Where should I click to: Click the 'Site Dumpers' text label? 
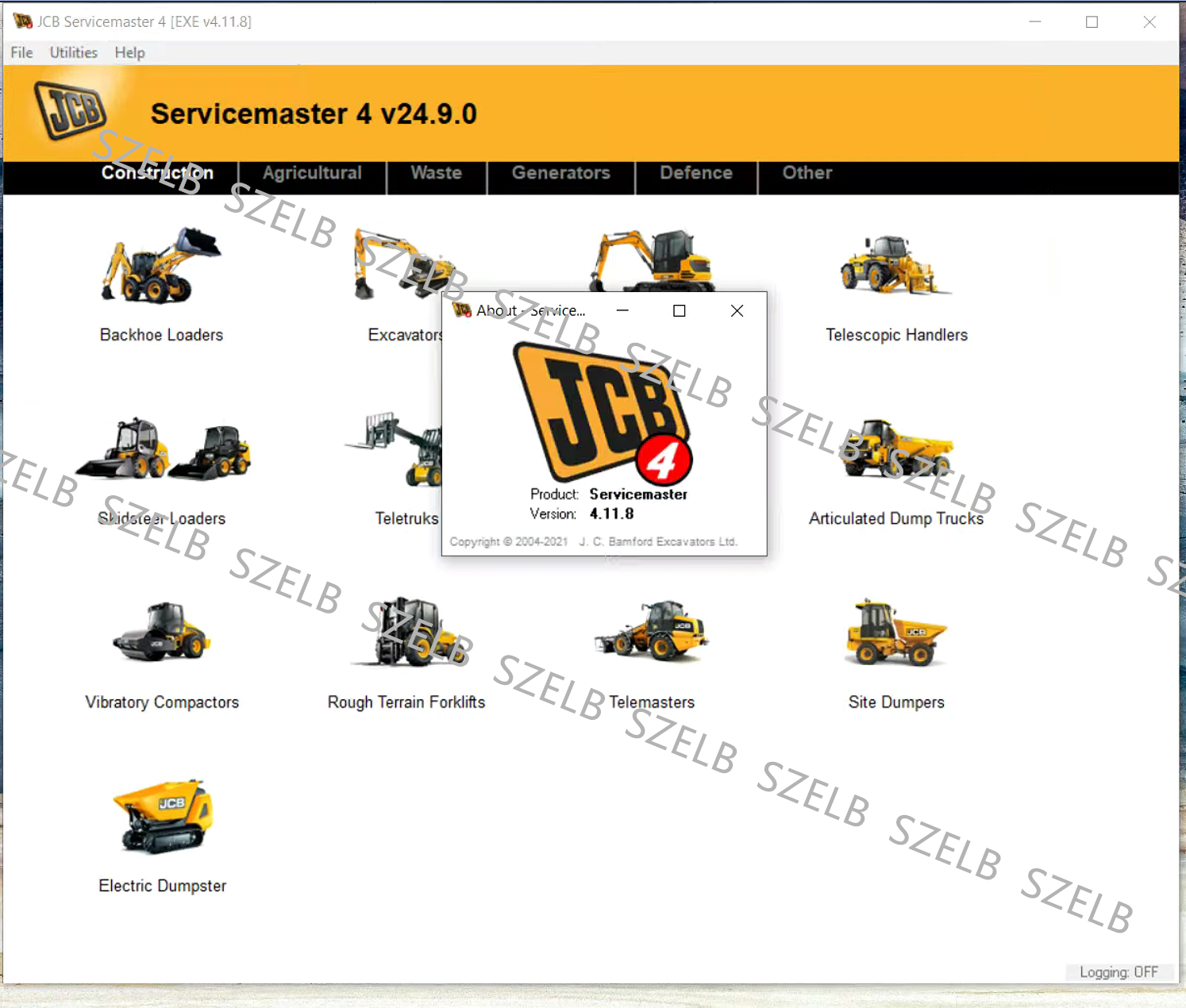point(896,702)
